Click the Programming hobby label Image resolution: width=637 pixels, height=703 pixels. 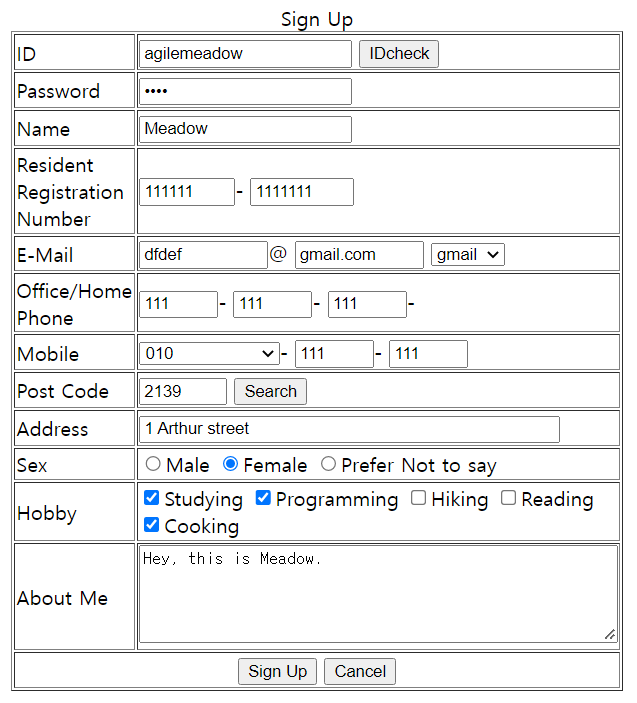click(337, 499)
